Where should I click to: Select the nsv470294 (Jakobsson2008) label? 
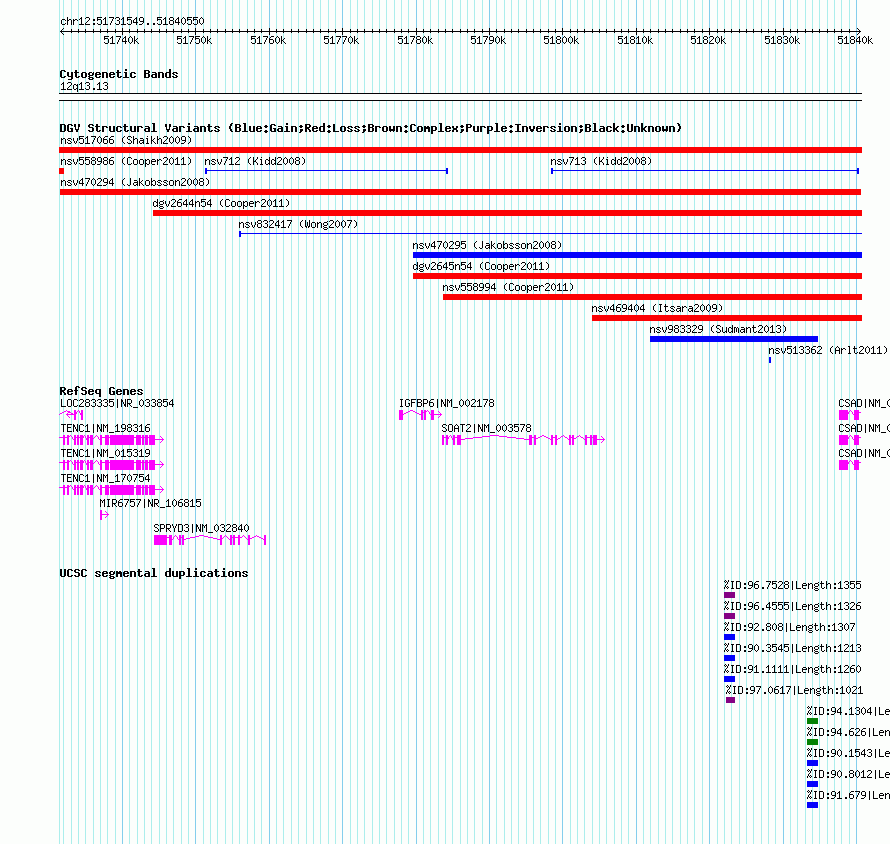(x=135, y=182)
